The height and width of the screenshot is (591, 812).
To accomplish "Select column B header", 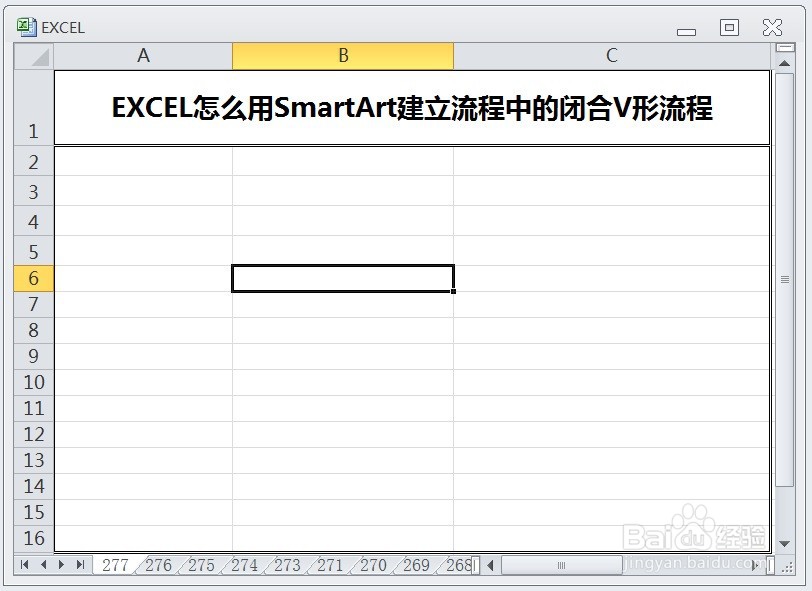I will tap(343, 56).
